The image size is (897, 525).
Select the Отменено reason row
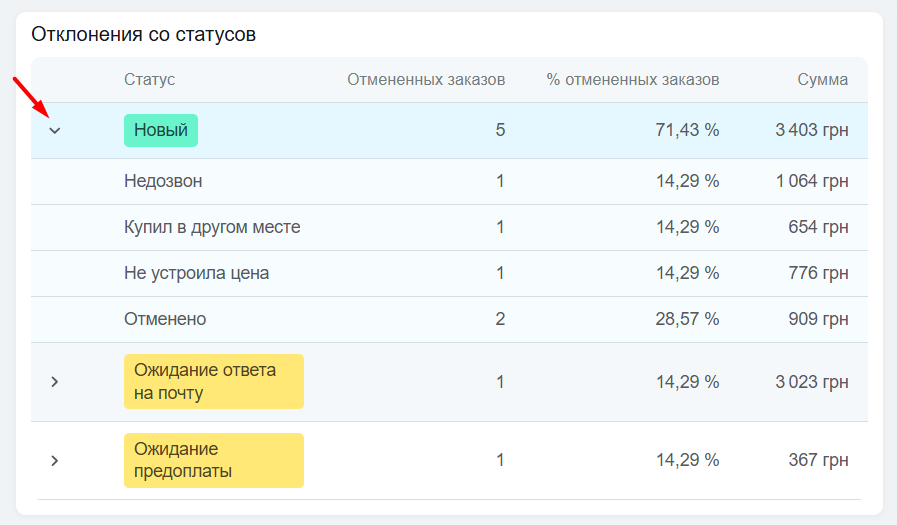pos(165,319)
